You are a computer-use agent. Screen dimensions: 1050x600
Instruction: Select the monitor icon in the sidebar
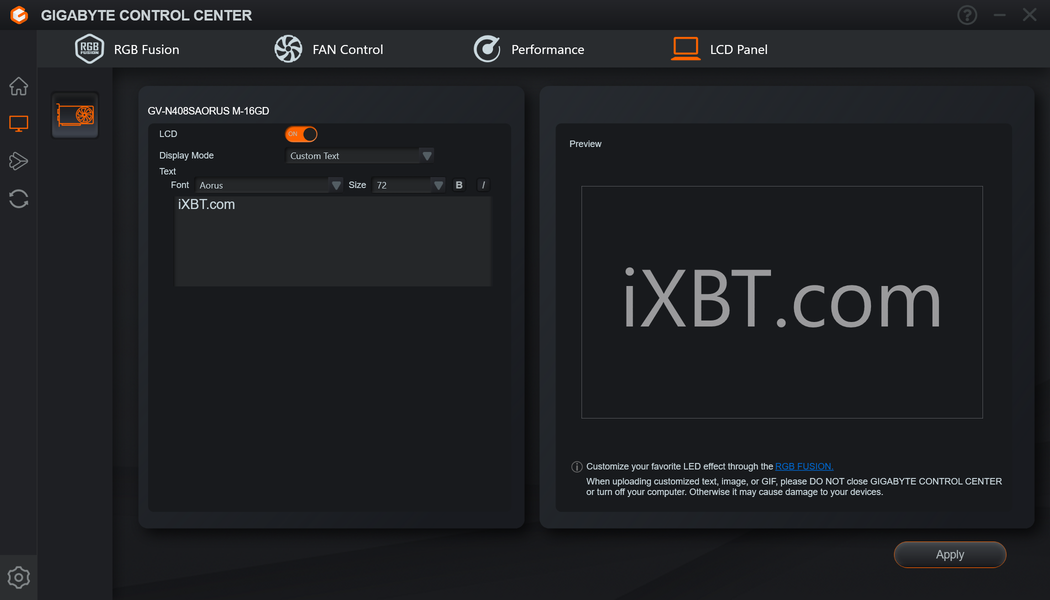coord(19,123)
